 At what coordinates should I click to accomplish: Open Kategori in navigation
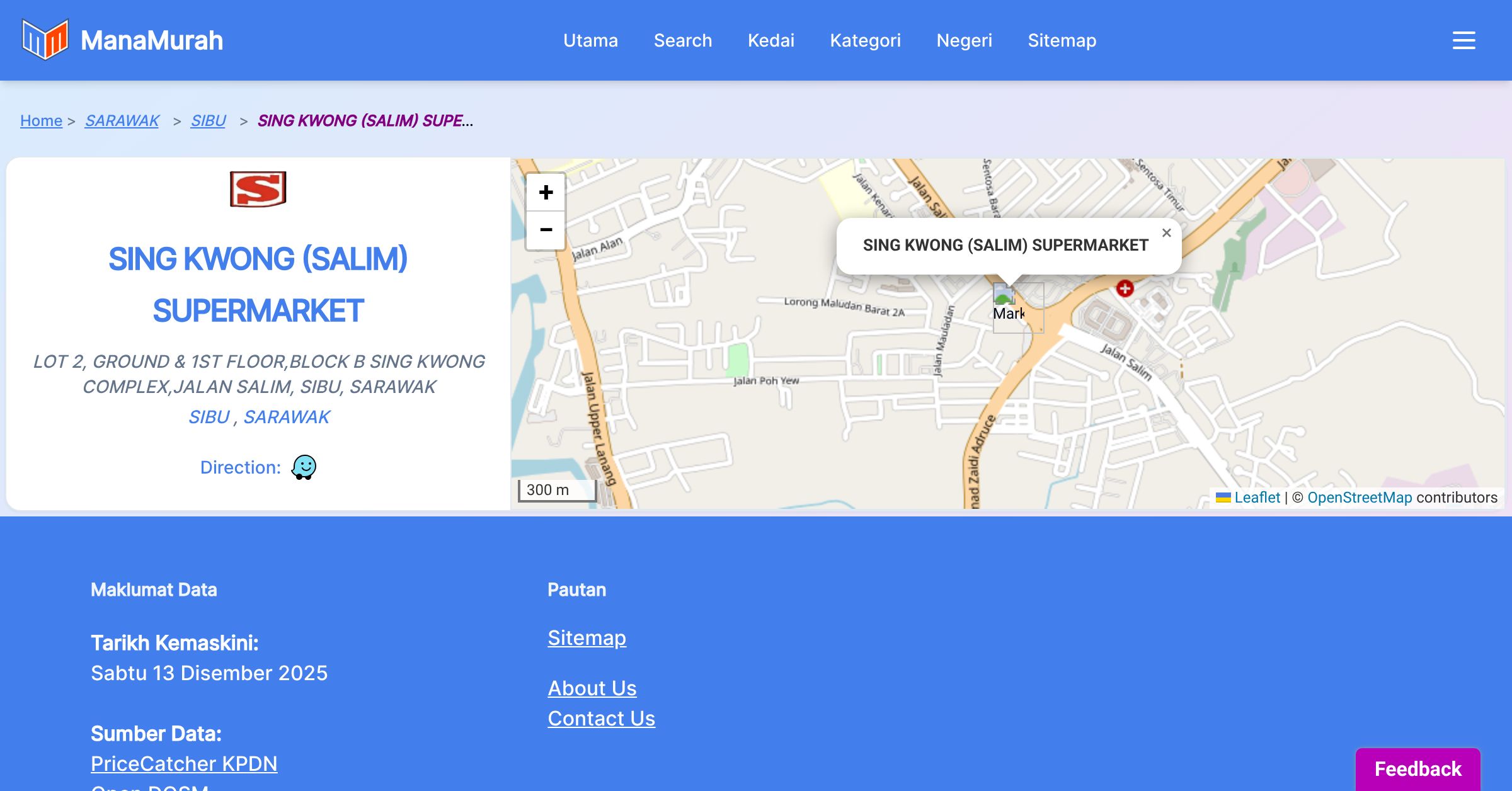865,40
